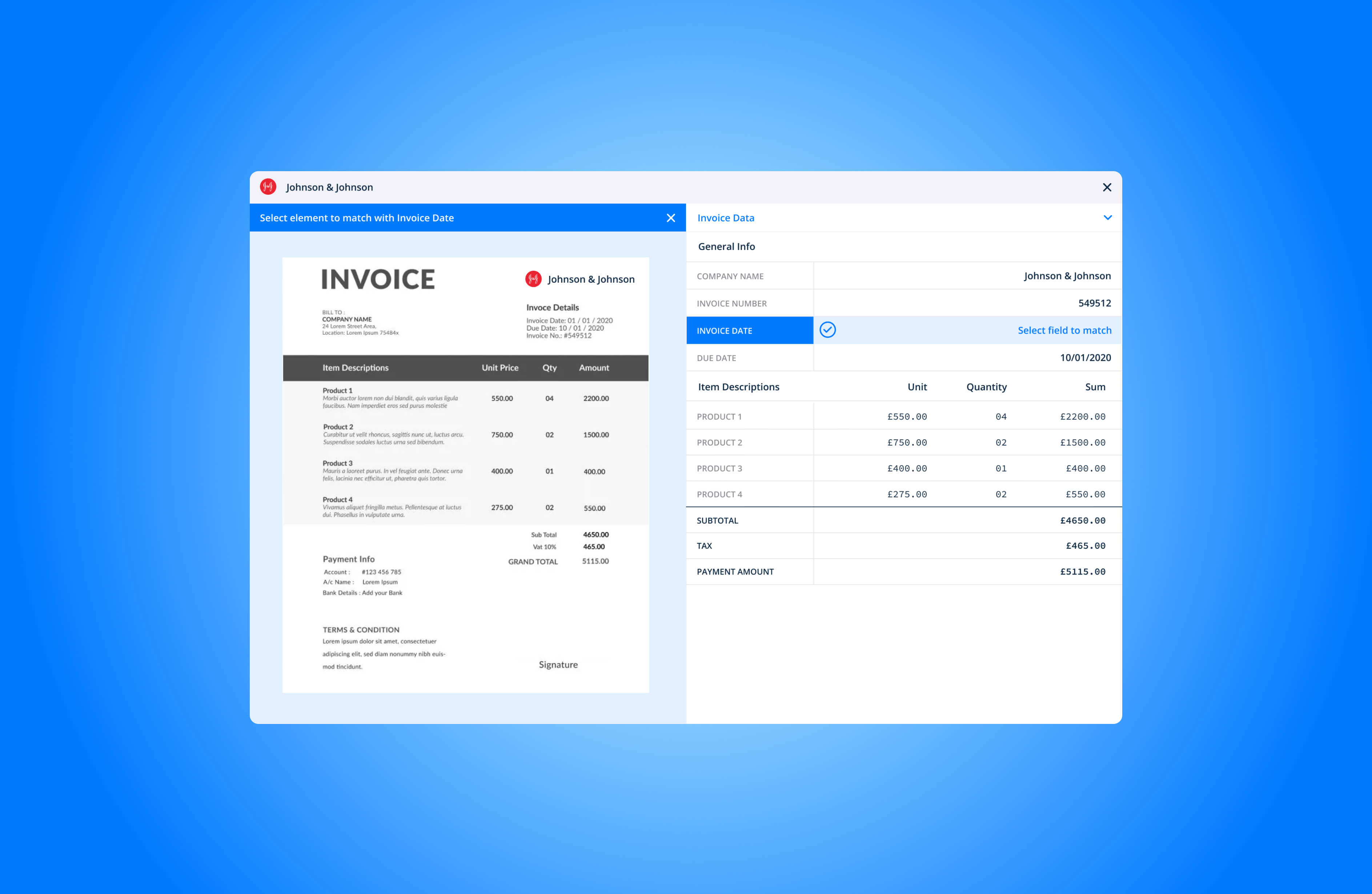This screenshot has height=894, width=1372.
Task: Click the GRAND TOTAL label on invoice
Action: click(x=533, y=561)
